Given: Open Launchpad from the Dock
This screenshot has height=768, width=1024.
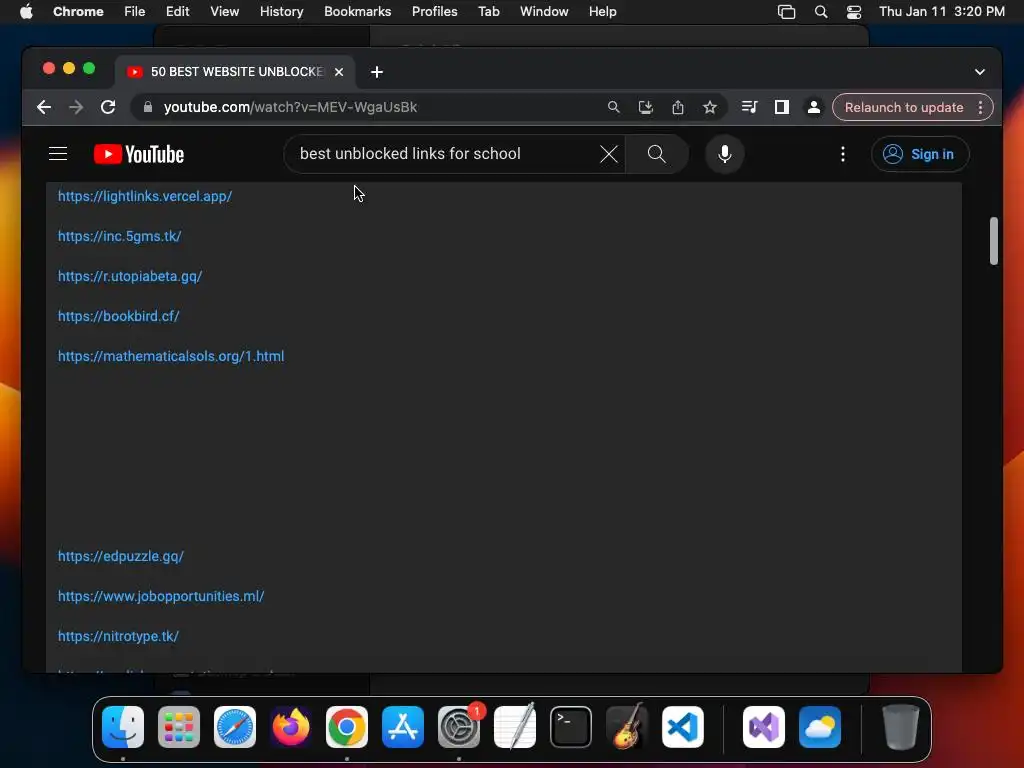Looking at the screenshot, I should pyautogui.click(x=179, y=726).
